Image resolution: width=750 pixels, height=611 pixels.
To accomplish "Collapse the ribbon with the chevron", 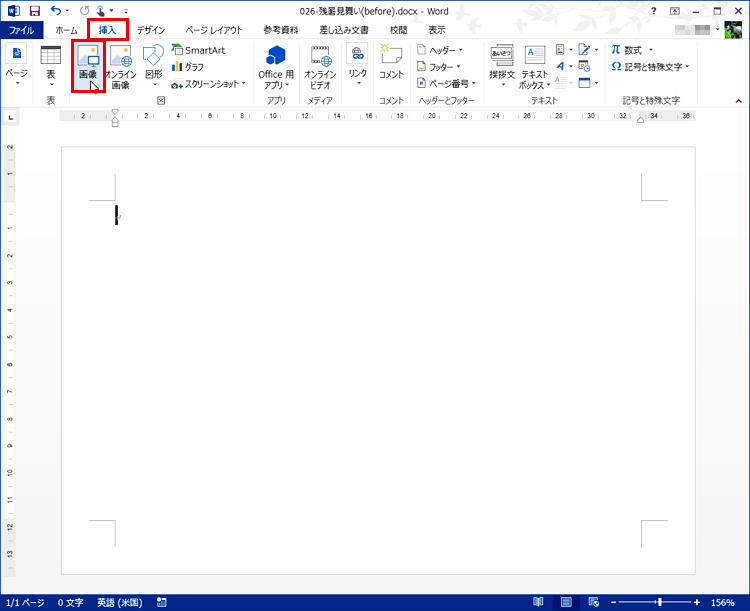I will pos(739,100).
